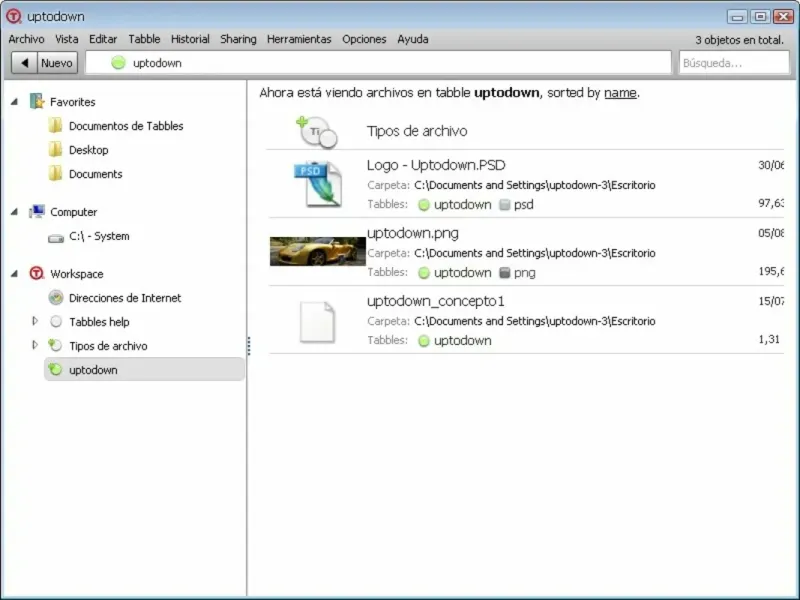Expand the Tabbles help node
This screenshot has height=600, width=800.
[x=35, y=321]
